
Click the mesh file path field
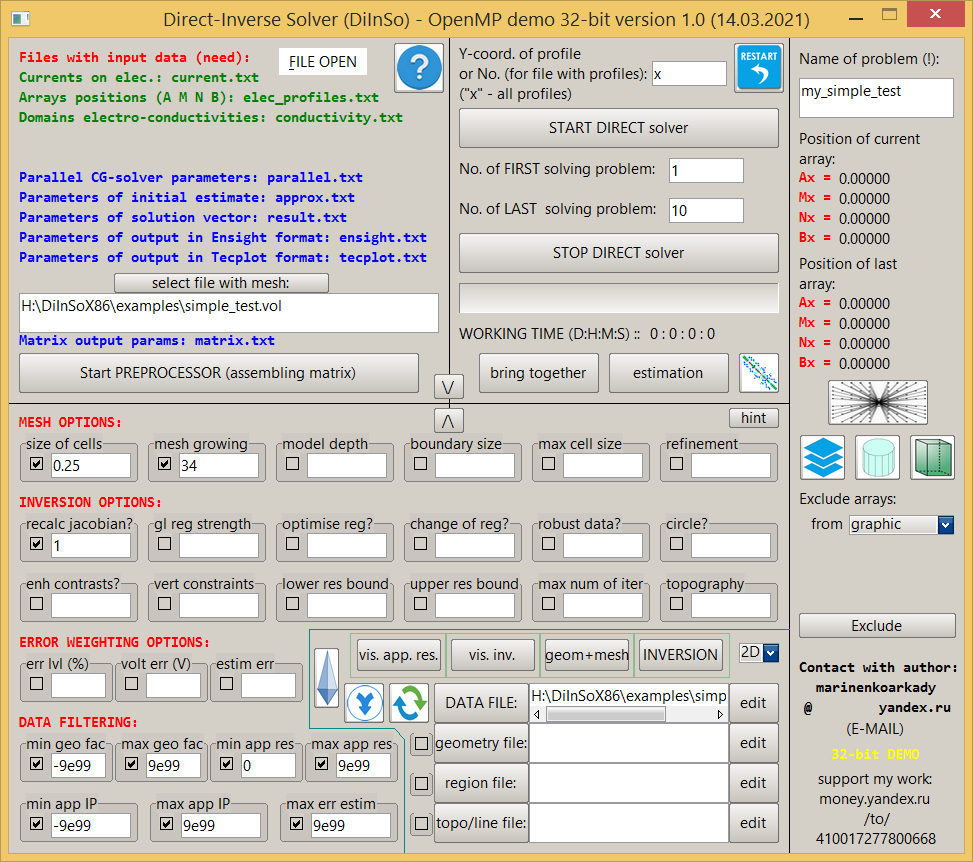tap(229, 313)
